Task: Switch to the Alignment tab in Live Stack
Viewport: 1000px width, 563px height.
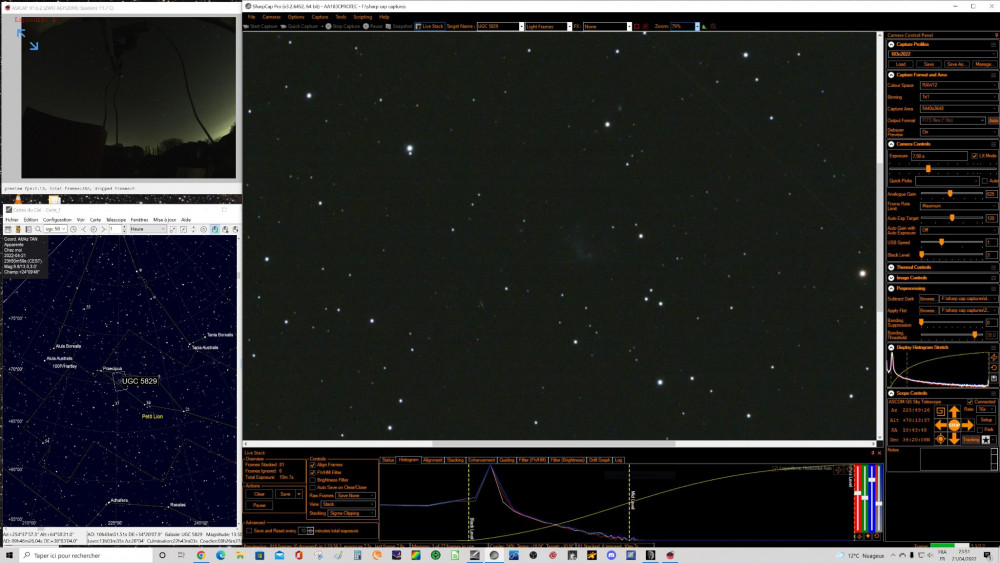Action: (x=432, y=460)
